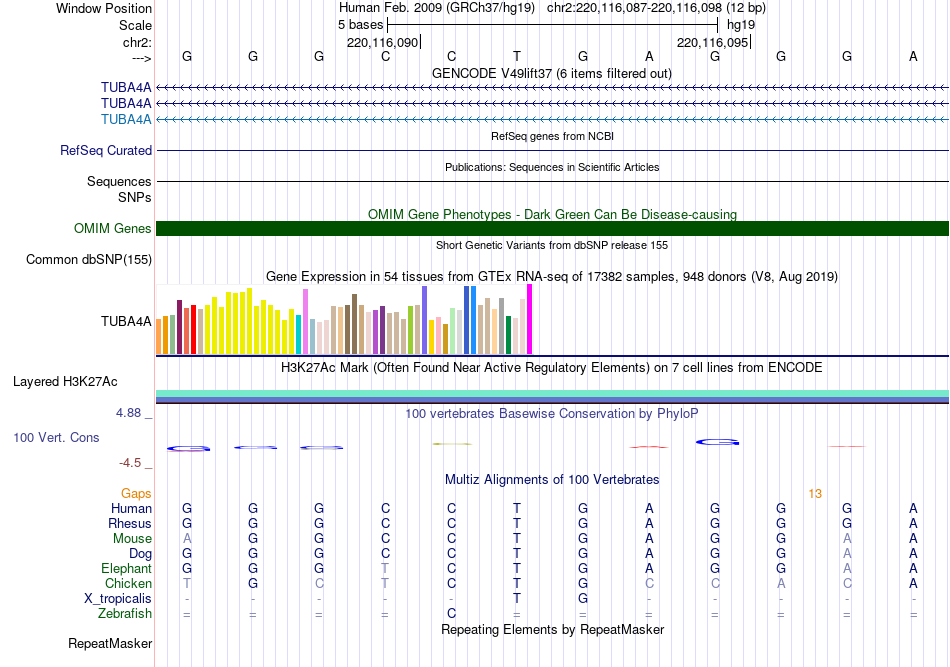Click the T base in the reference sequence row

pos(517,56)
